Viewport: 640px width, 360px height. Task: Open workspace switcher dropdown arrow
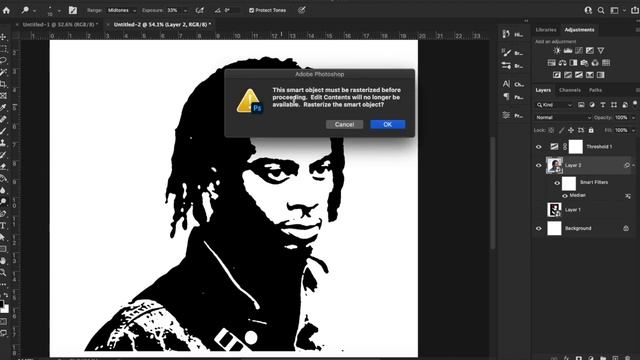[624, 11]
